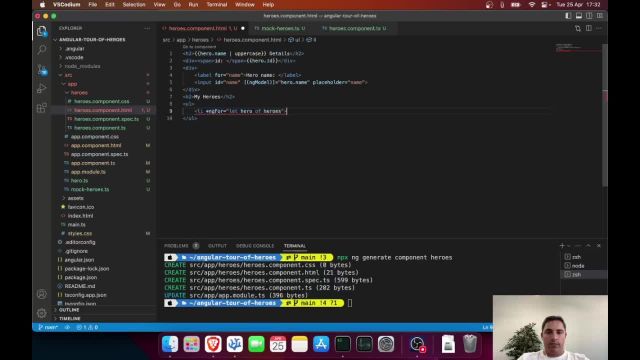Open Brave browser from the Dock
640x360 pixels.
click(213, 344)
